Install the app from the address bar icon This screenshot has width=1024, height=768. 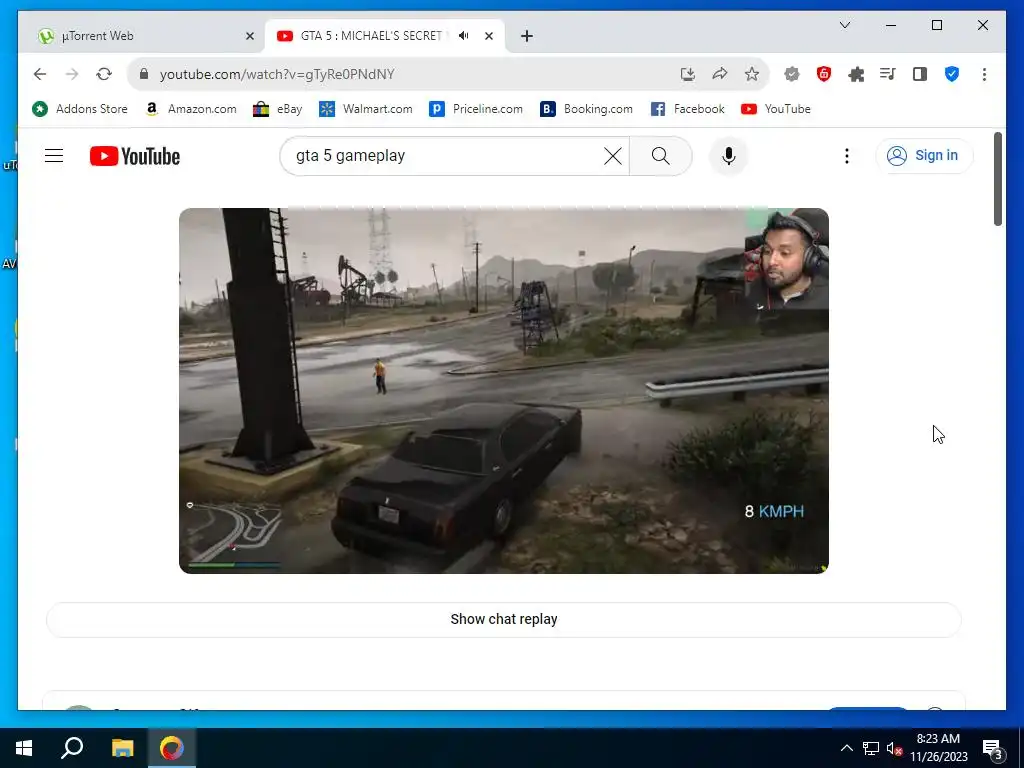pos(688,74)
